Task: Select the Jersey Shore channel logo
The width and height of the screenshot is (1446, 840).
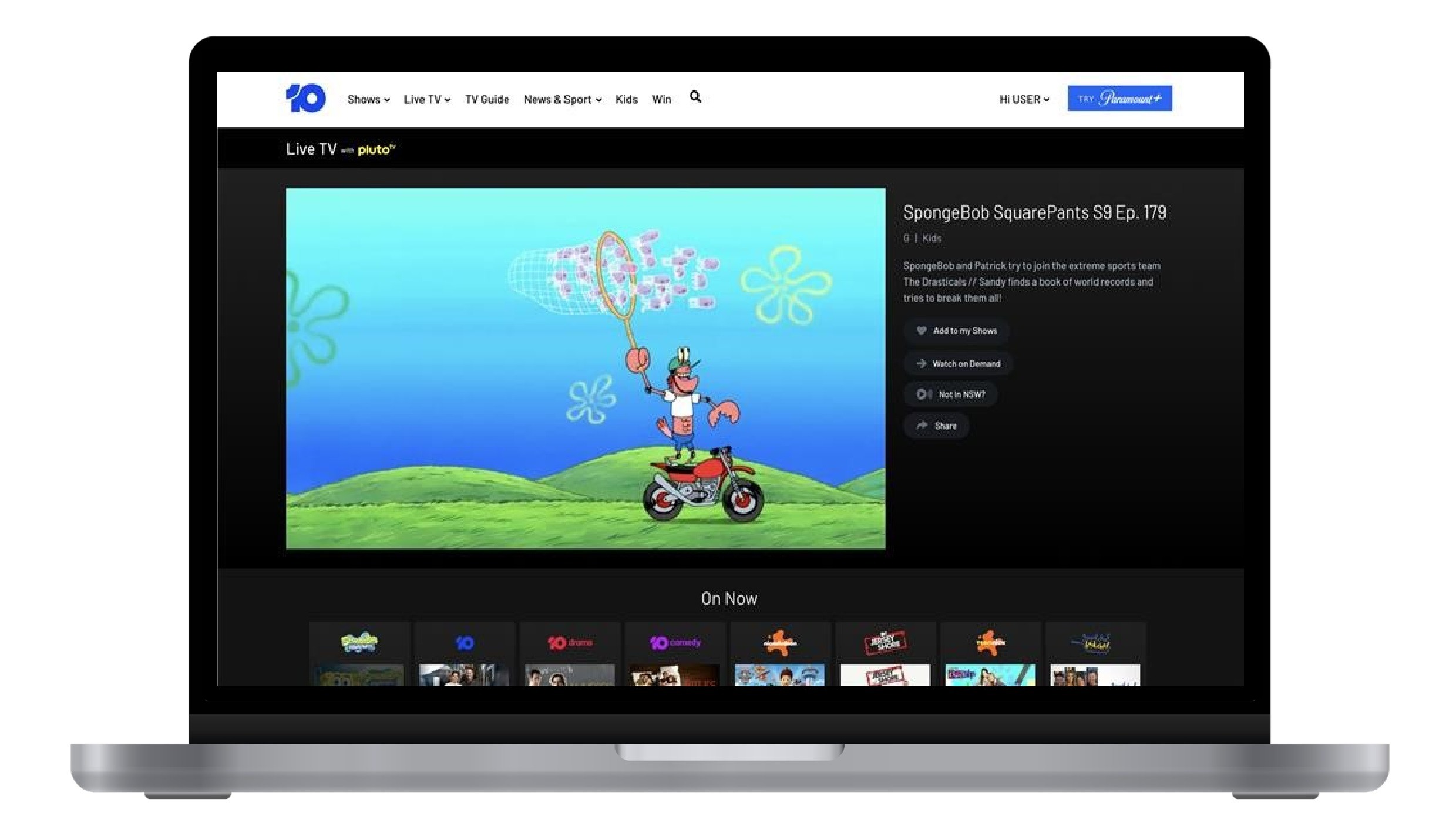Action: (x=885, y=642)
